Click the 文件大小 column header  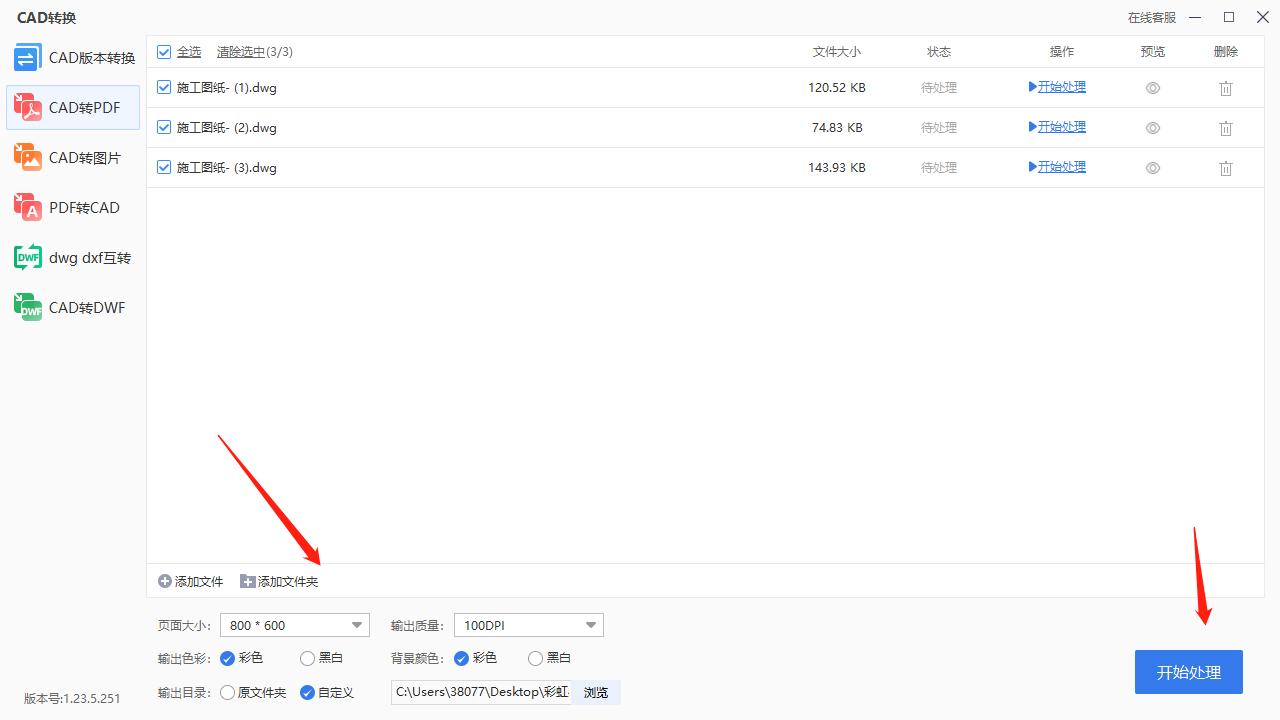[x=837, y=52]
